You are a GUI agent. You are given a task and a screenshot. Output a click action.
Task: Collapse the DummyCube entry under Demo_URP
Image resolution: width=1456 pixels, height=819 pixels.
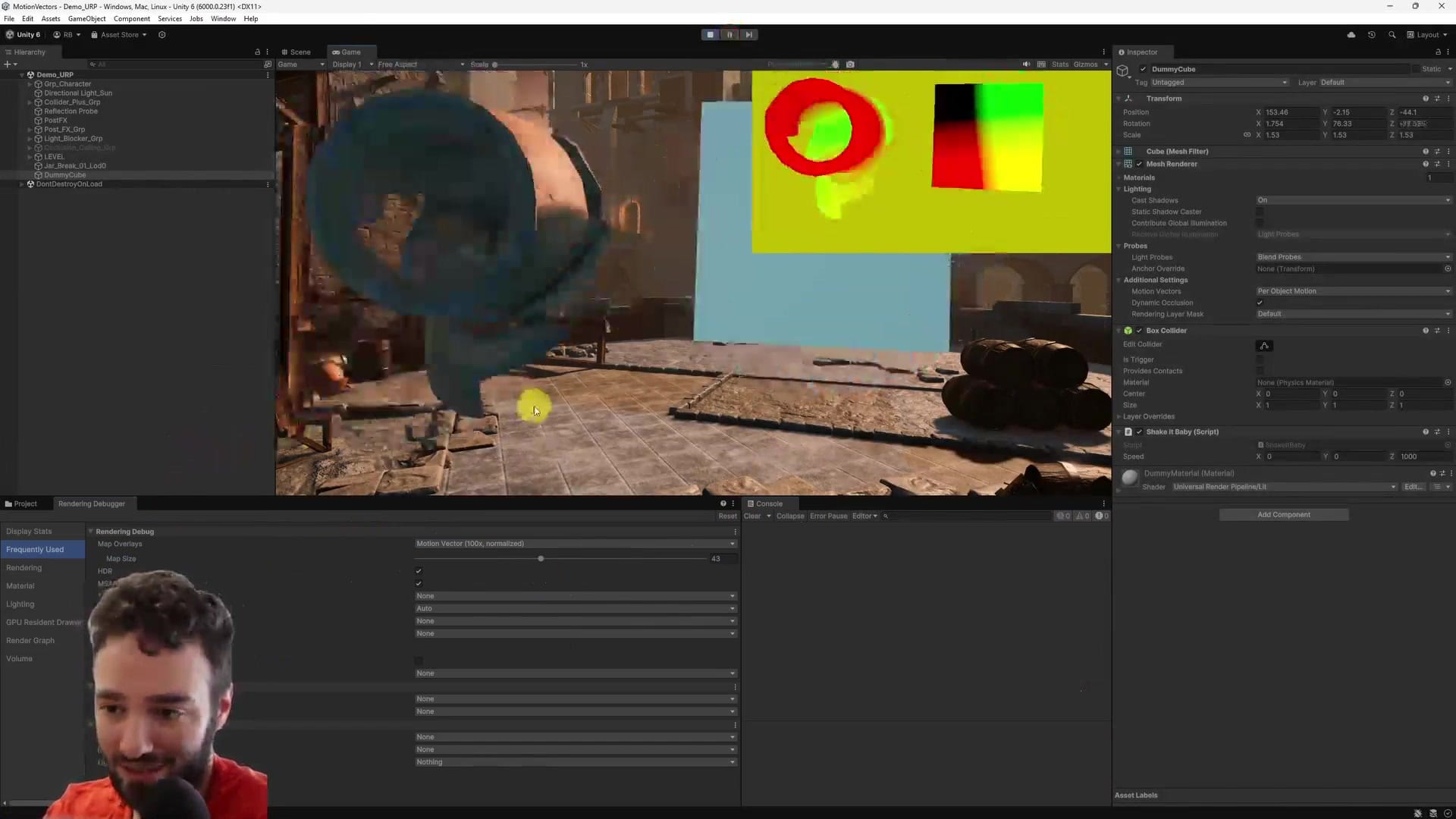click(x=30, y=175)
